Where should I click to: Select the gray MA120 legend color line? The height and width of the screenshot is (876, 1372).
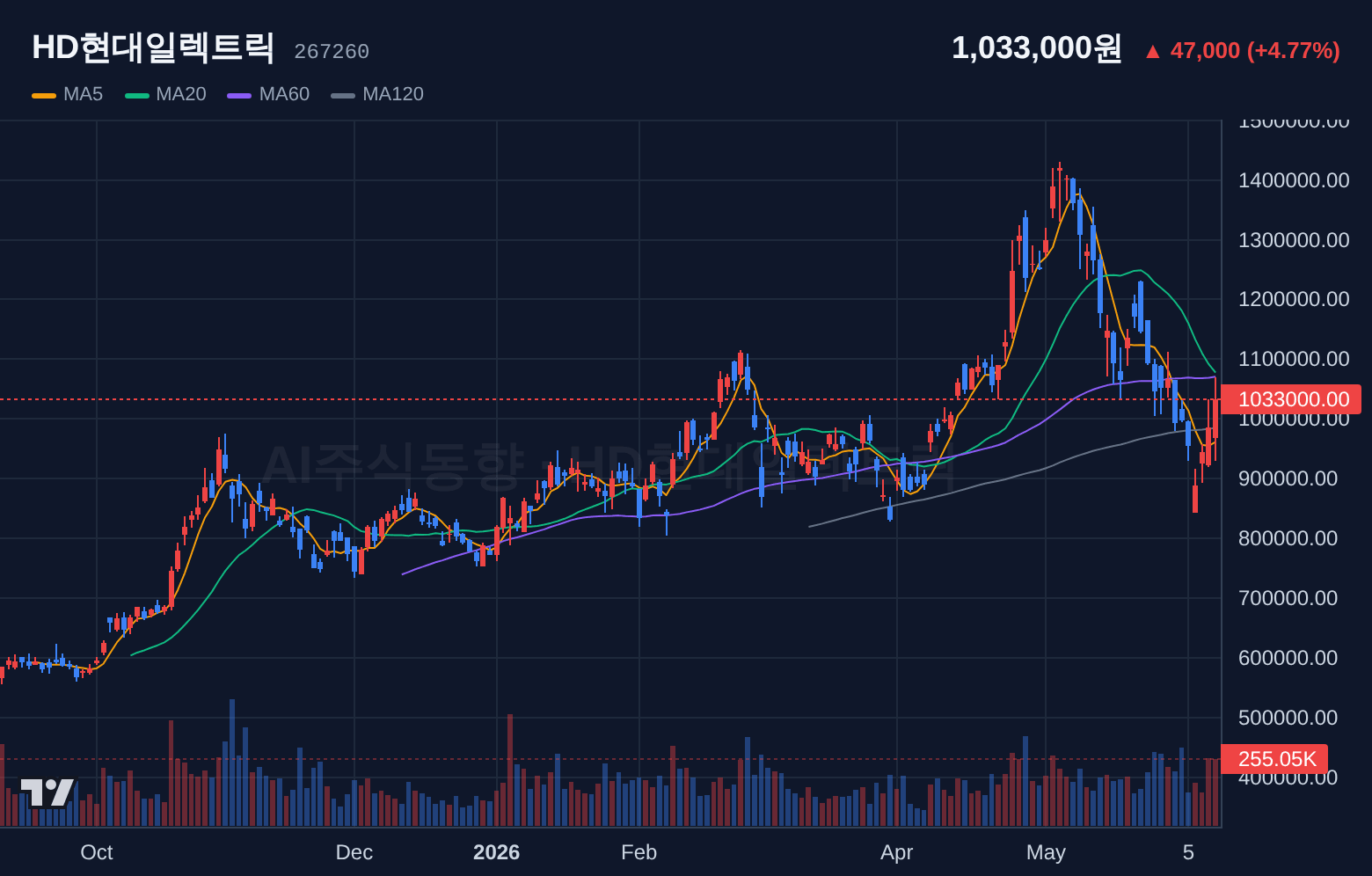click(343, 95)
